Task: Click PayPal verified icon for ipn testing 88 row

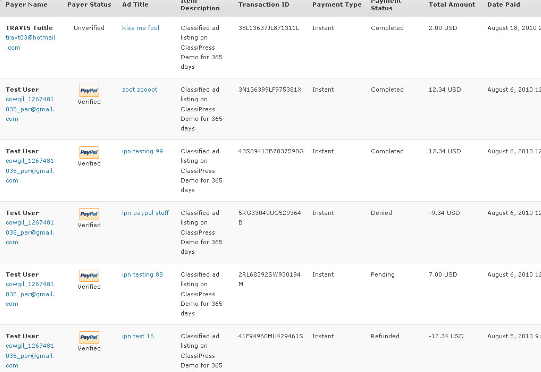Action: pos(89,275)
